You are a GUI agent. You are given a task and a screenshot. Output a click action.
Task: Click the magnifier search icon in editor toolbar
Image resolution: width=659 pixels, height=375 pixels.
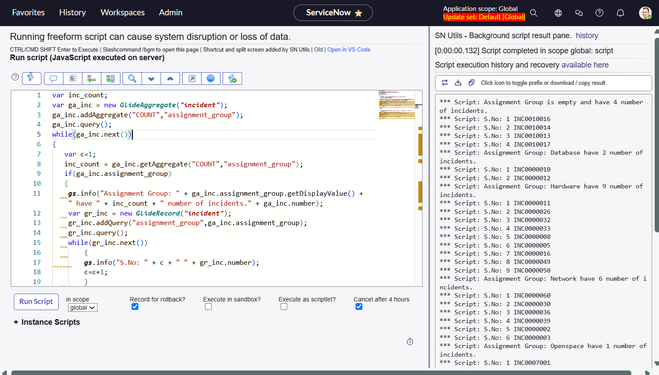pyautogui.click(x=132, y=79)
